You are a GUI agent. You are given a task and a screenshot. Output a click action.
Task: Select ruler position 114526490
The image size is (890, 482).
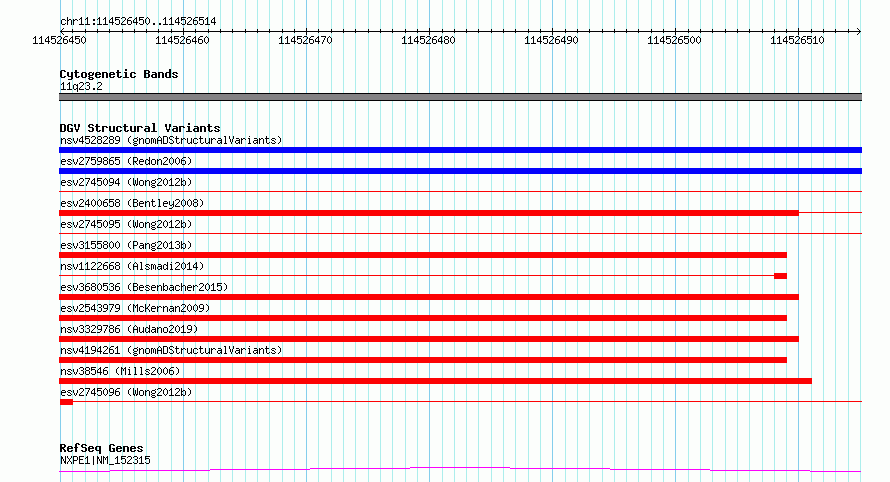click(x=551, y=40)
